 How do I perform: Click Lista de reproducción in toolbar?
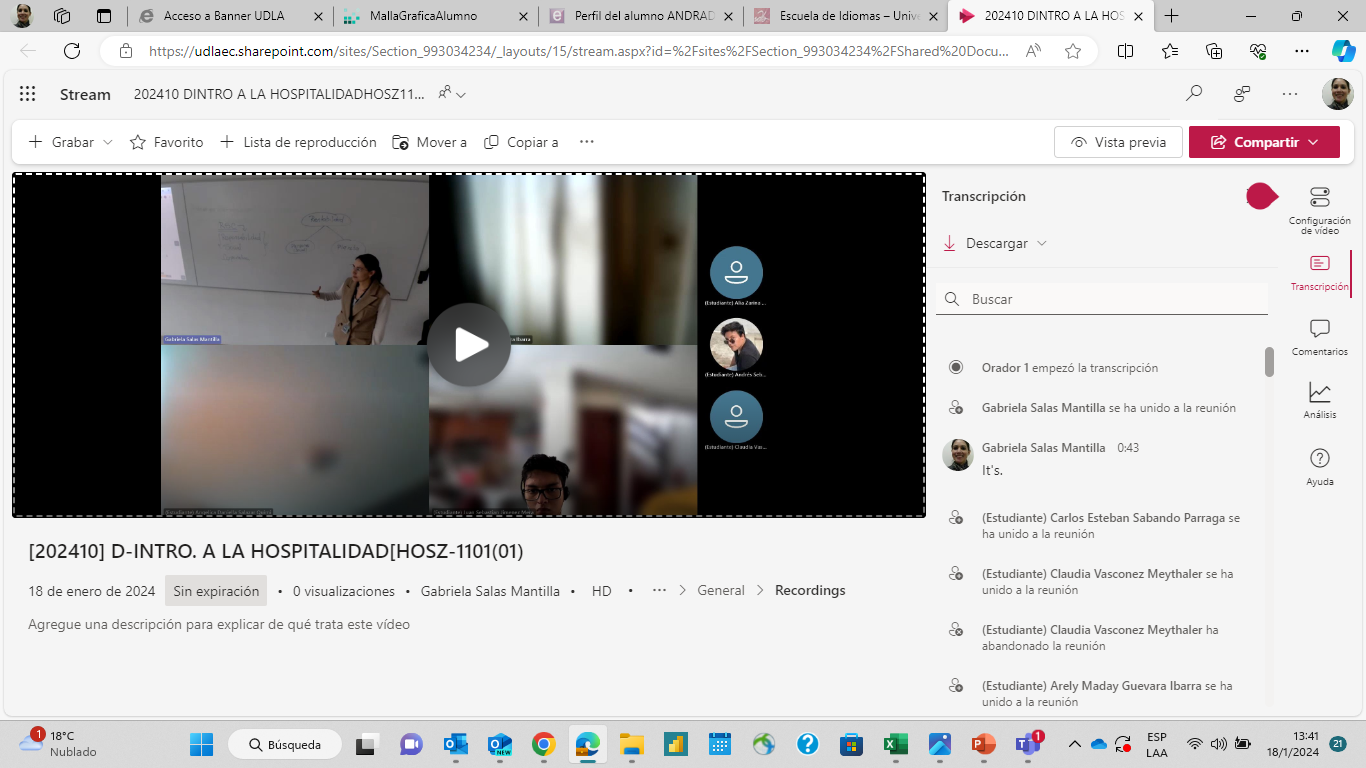click(298, 143)
